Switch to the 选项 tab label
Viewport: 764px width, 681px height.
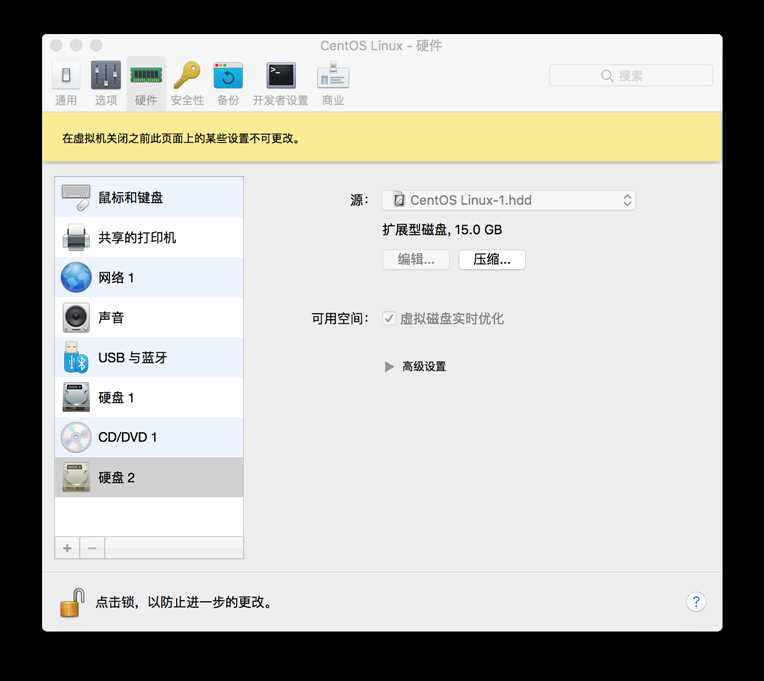click(106, 100)
